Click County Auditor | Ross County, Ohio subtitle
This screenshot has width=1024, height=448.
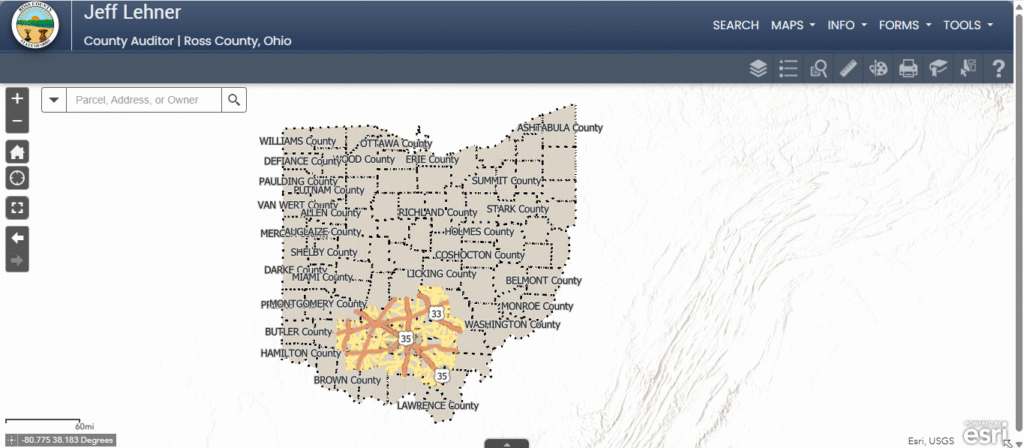click(x=187, y=41)
